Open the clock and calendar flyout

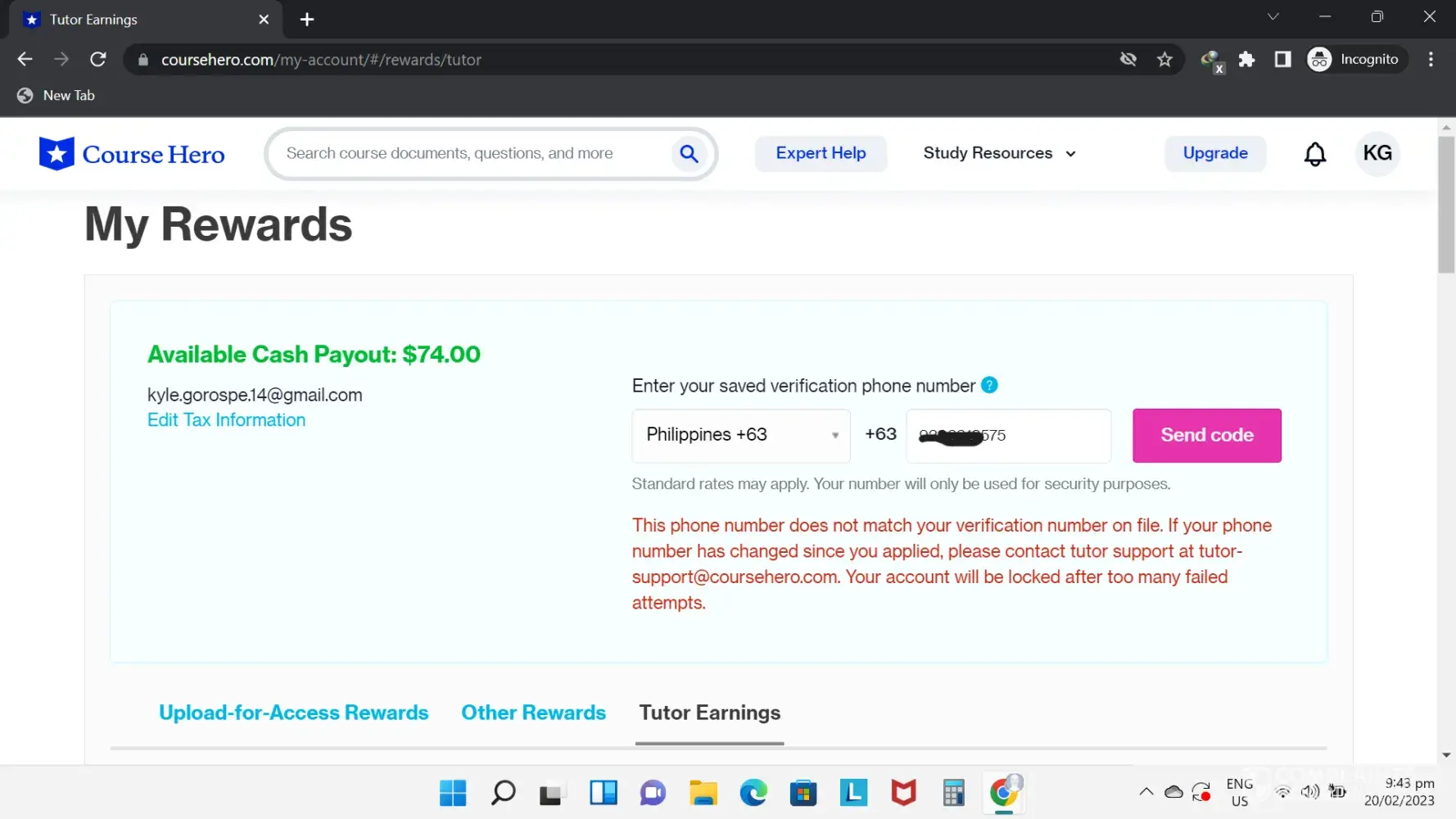1399,792
